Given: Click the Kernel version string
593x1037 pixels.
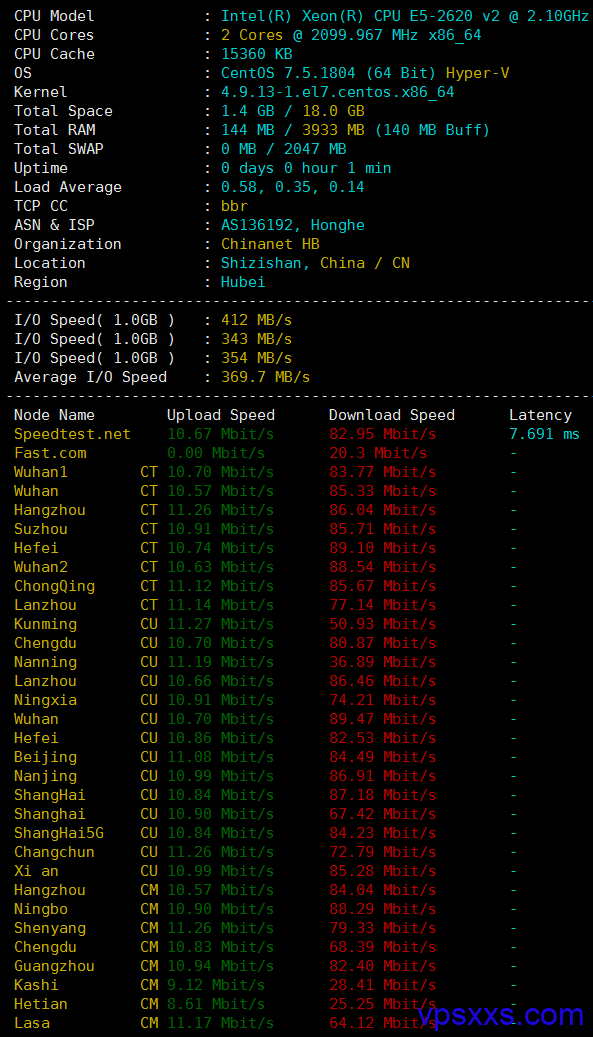Looking at the screenshot, I should (x=338, y=92).
